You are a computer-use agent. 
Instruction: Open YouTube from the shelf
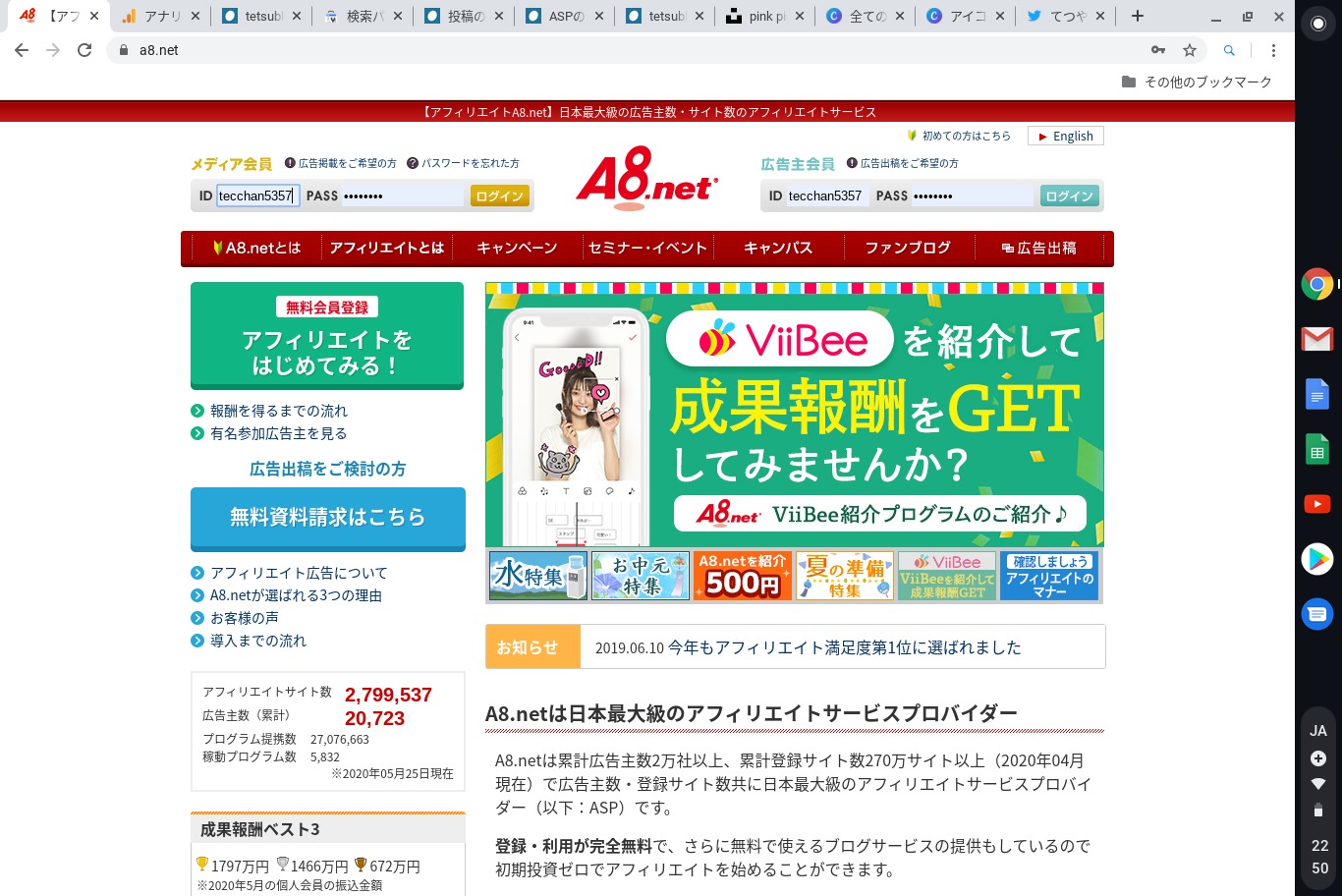[x=1317, y=504]
